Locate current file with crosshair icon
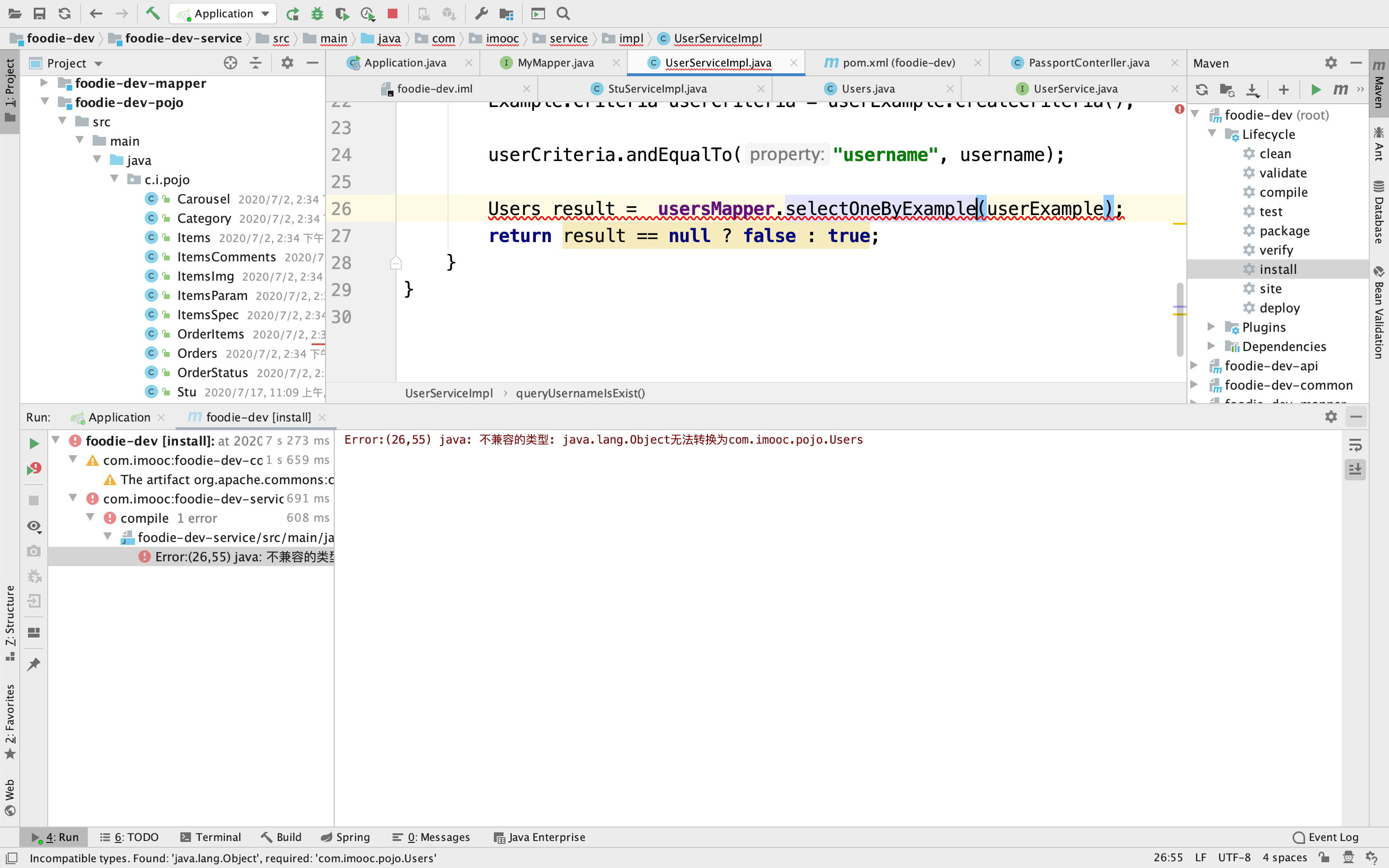The height and width of the screenshot is (868, 1389). (x=231, y=63)
